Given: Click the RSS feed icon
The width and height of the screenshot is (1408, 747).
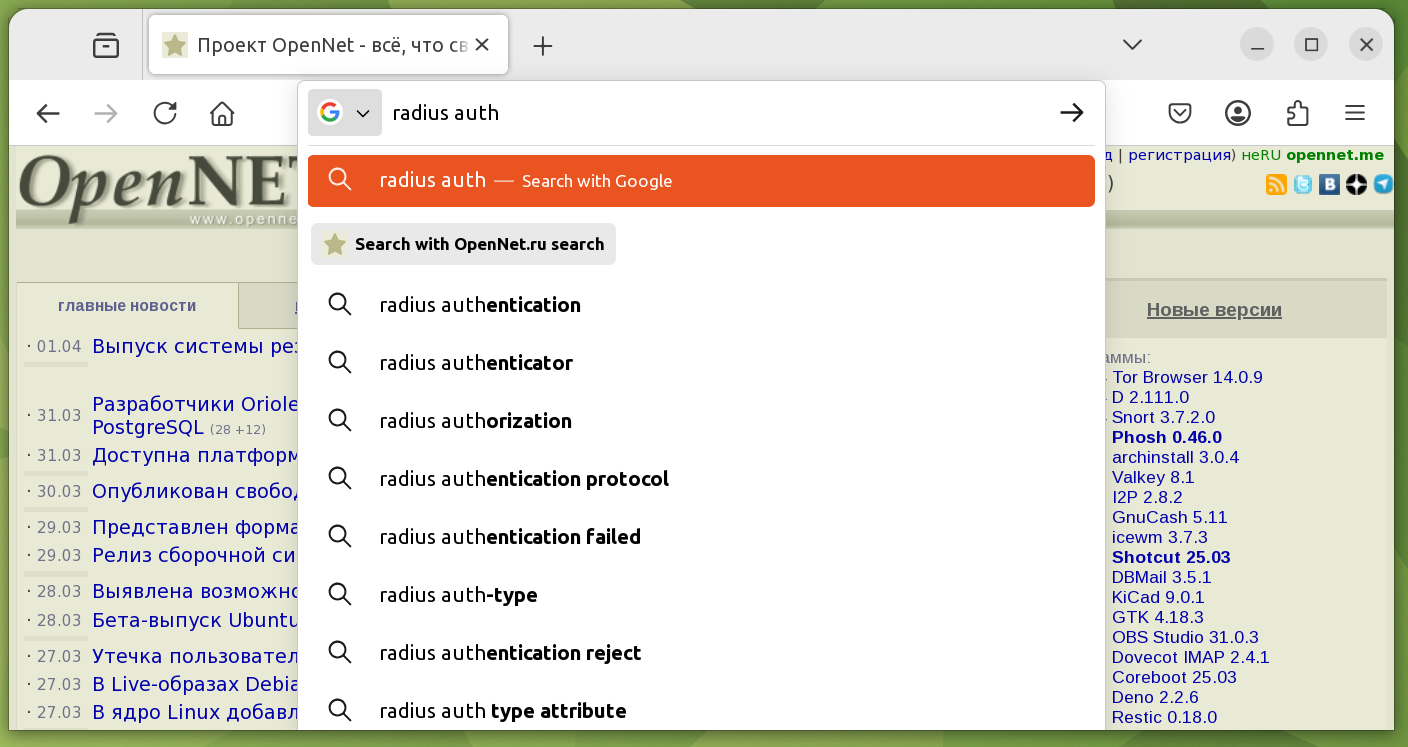Looking at the screenshot, I should (x=1276, y=184).
